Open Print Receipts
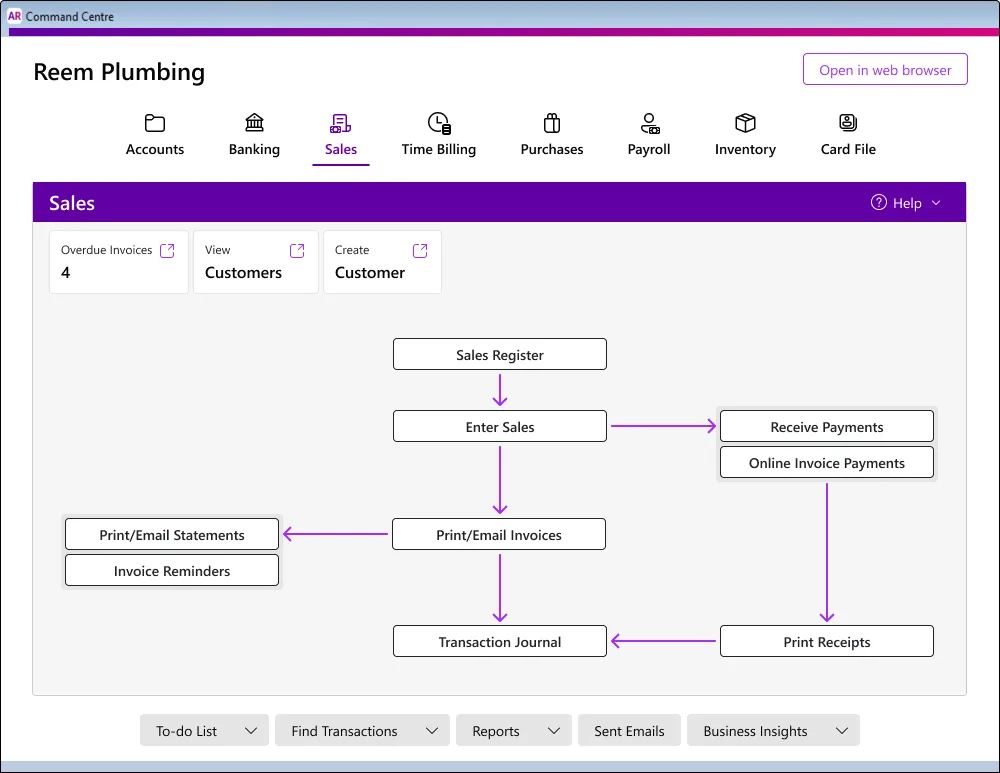This screenshot has height=773, width=1000. pos(827,642)
